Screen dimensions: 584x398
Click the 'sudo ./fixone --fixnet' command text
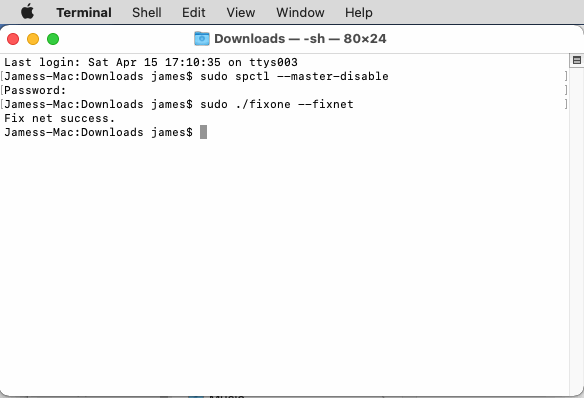click(x=277, y=104)
